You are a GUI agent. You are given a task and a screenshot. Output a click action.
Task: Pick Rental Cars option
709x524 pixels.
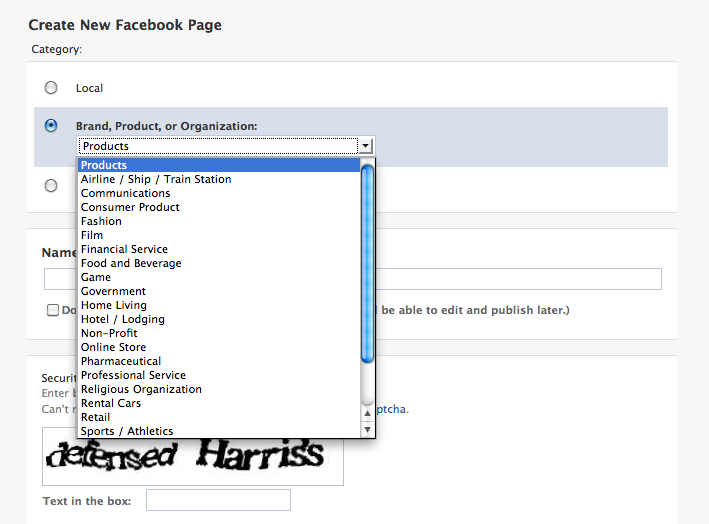219,403
